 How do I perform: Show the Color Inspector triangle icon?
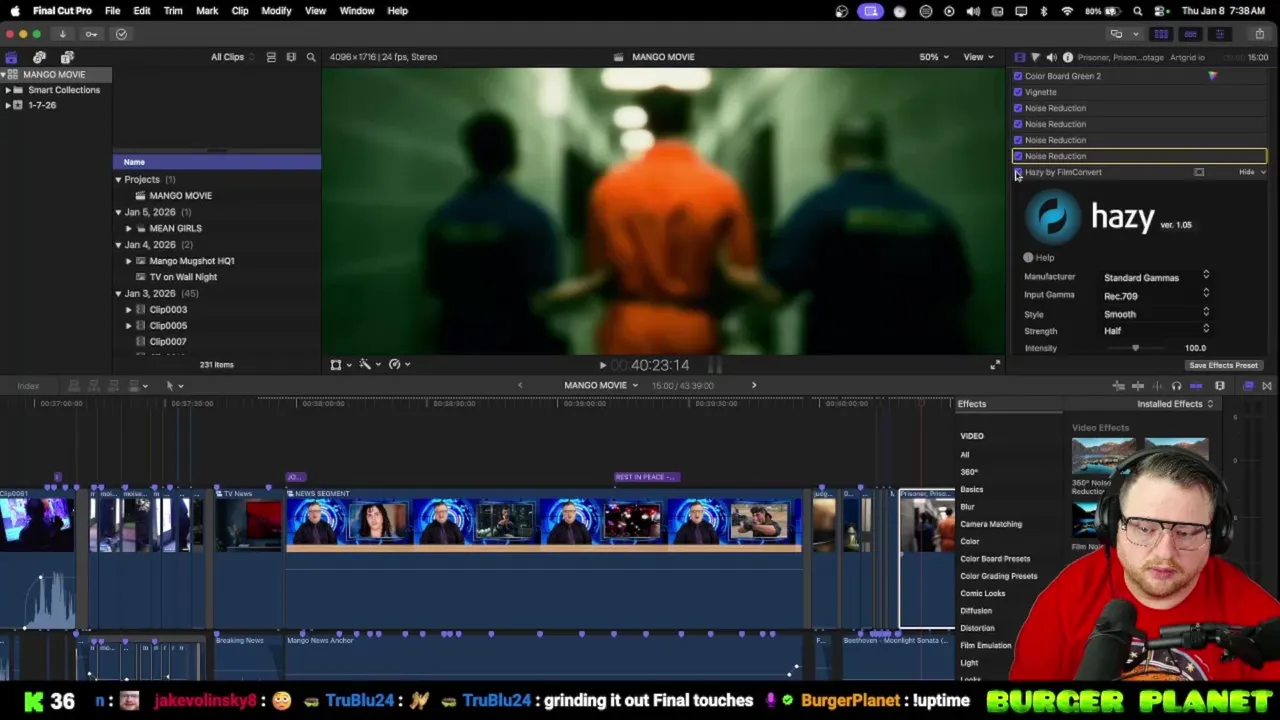coord(1035,57)
